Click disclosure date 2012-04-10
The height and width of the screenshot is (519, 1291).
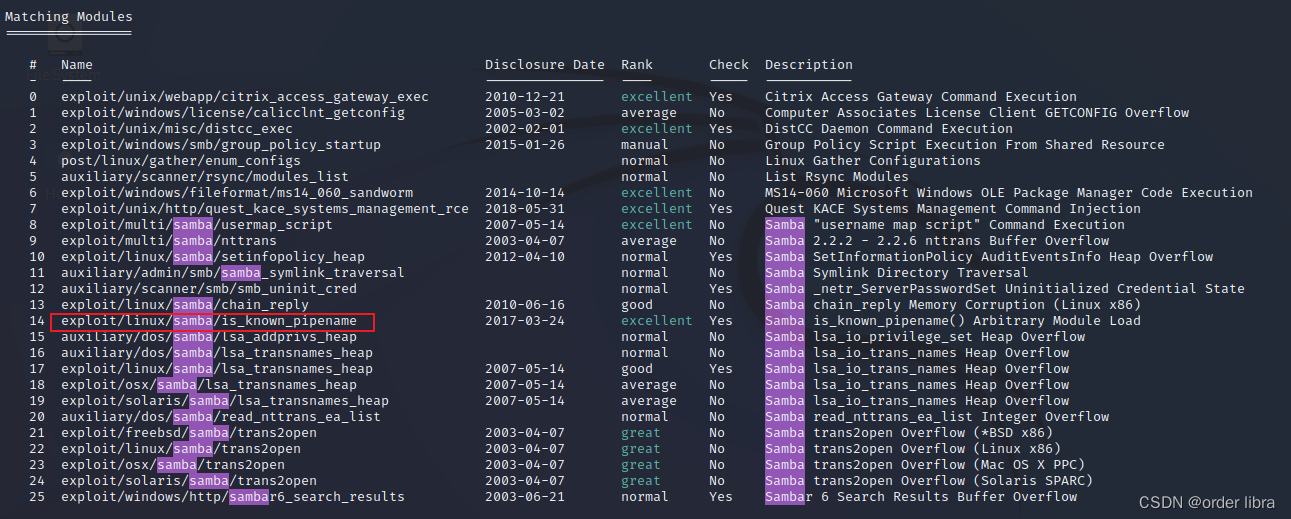pyautogui.click(x=525, y=257)
